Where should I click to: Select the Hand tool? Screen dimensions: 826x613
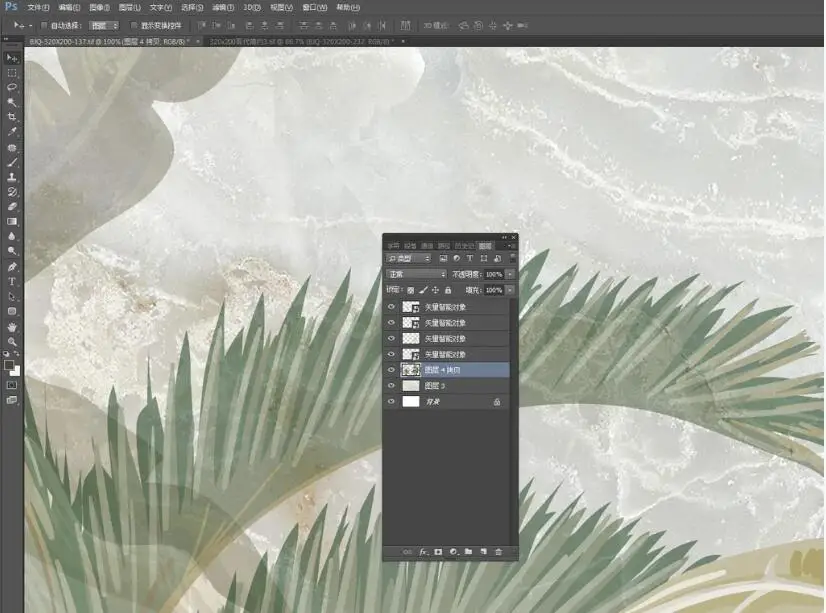12,328
